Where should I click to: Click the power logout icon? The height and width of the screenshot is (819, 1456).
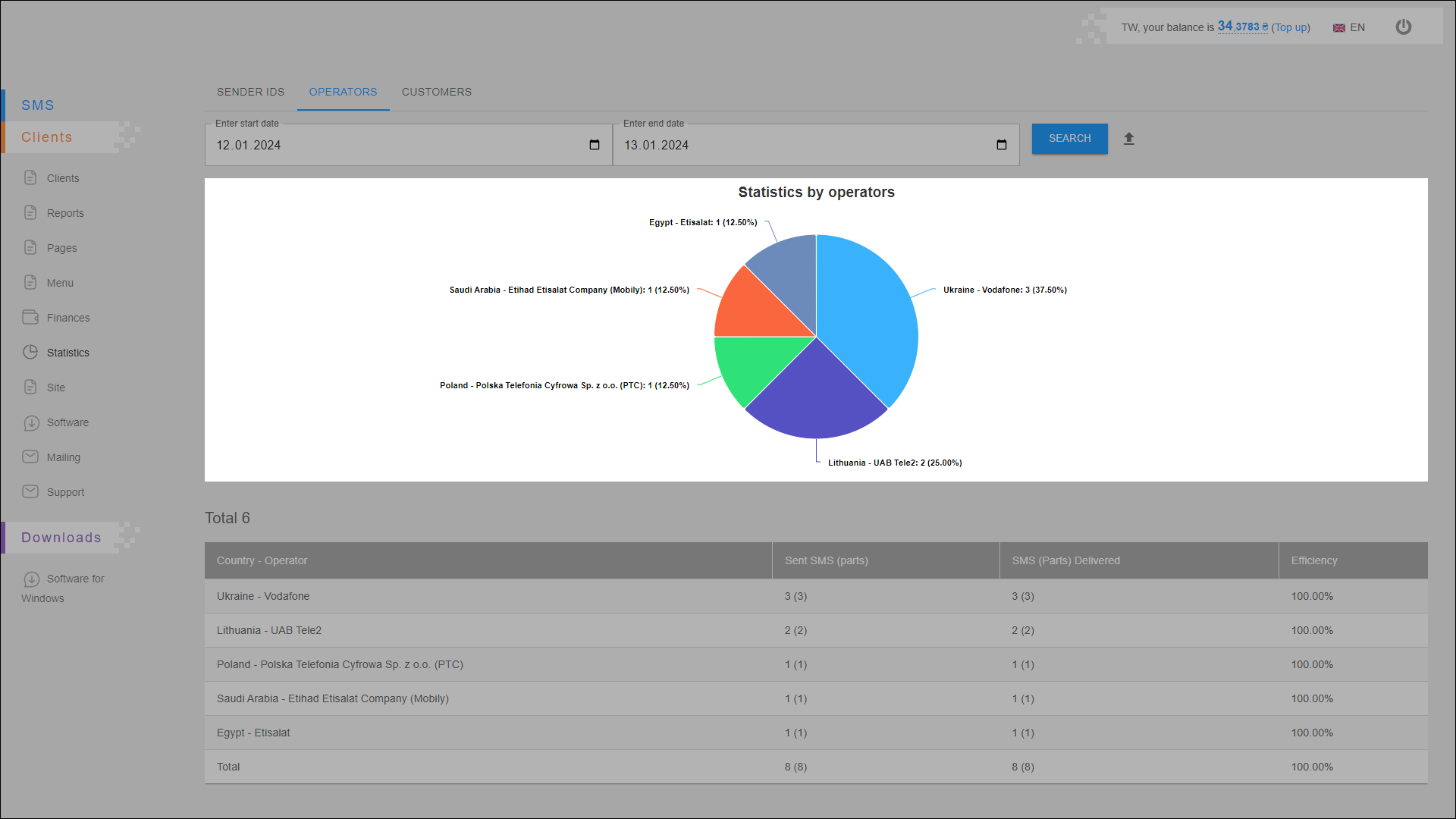[1404, 27]
